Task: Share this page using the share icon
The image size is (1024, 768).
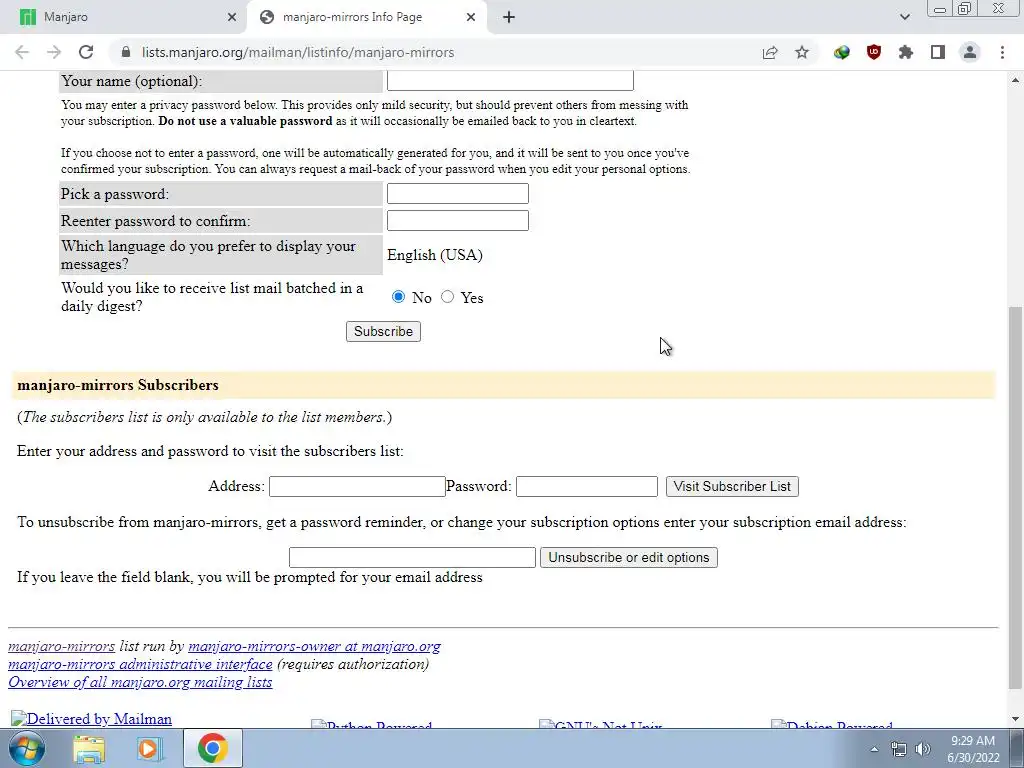Action: 770,52
